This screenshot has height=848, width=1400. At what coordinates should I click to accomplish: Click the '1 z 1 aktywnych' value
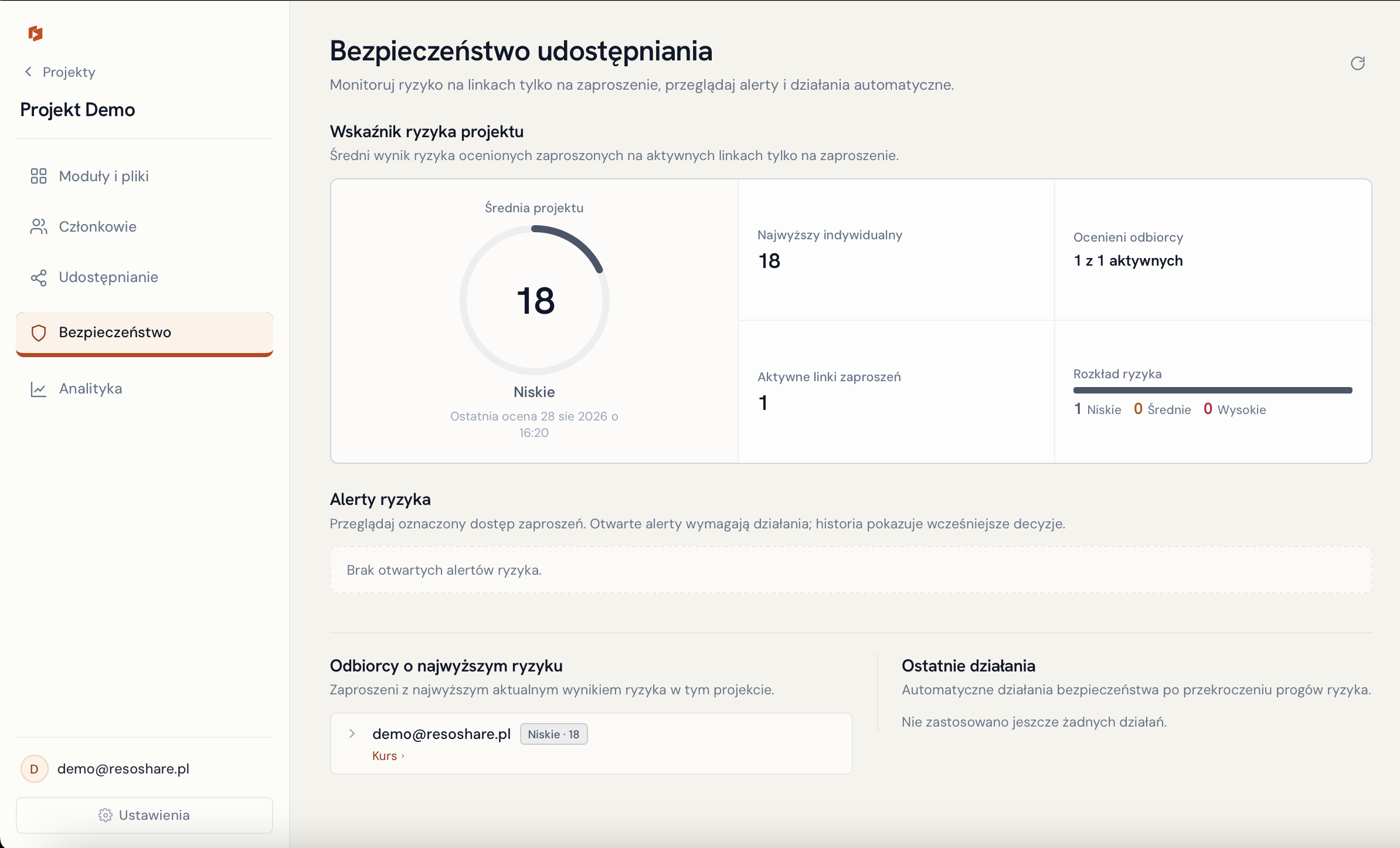[x=1128, y=261]
